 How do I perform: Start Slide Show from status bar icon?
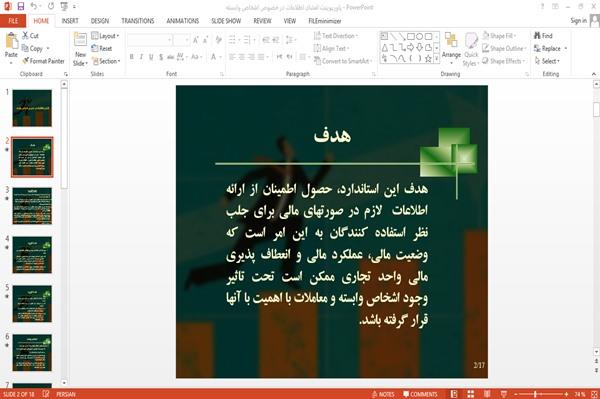point(504,394)
